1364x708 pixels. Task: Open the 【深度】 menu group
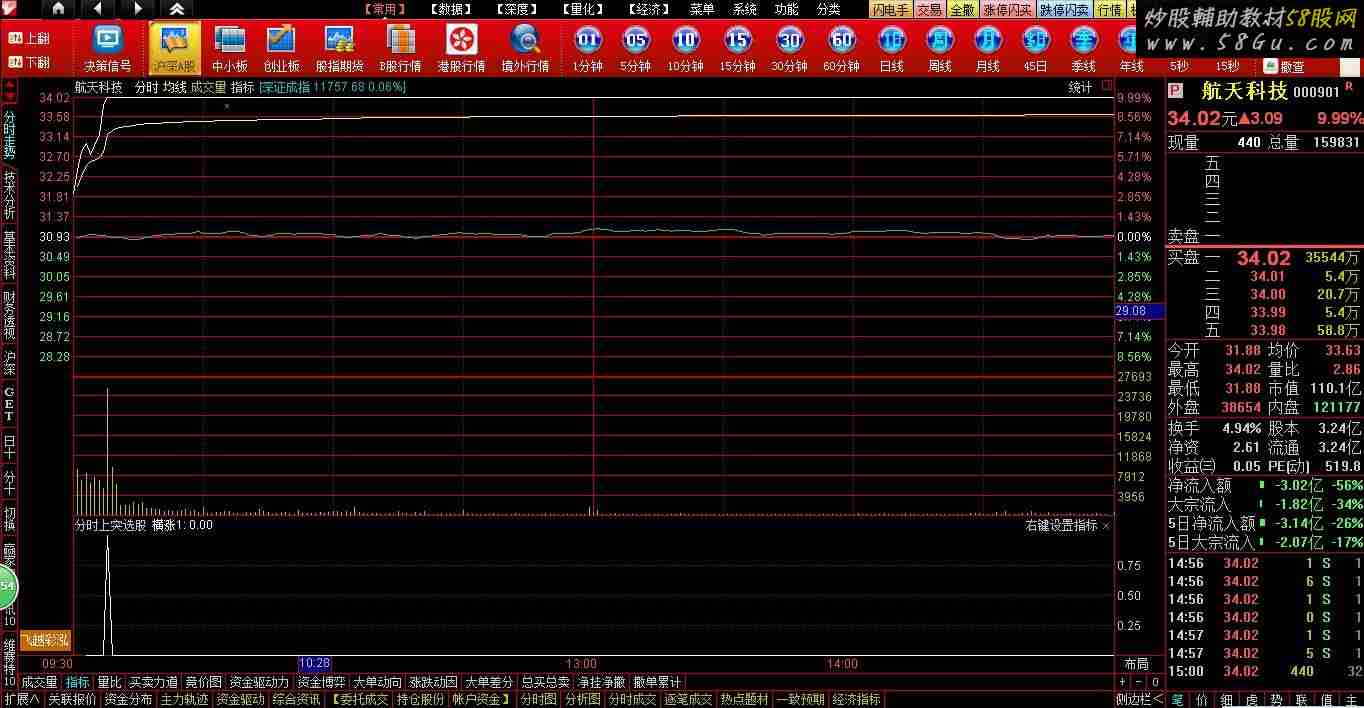point(515,9)
